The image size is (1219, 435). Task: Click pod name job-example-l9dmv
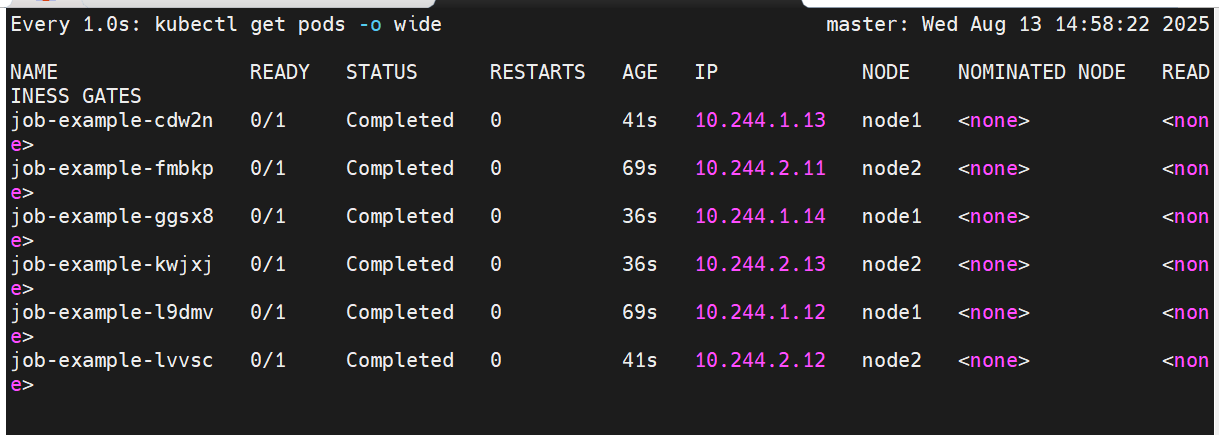(x=112, y=313)
